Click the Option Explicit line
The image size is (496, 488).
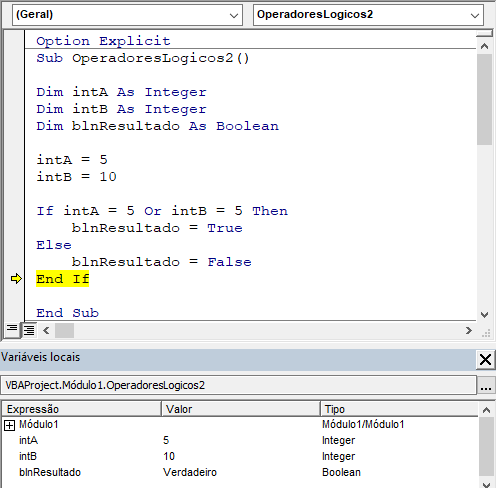point(103,41)
